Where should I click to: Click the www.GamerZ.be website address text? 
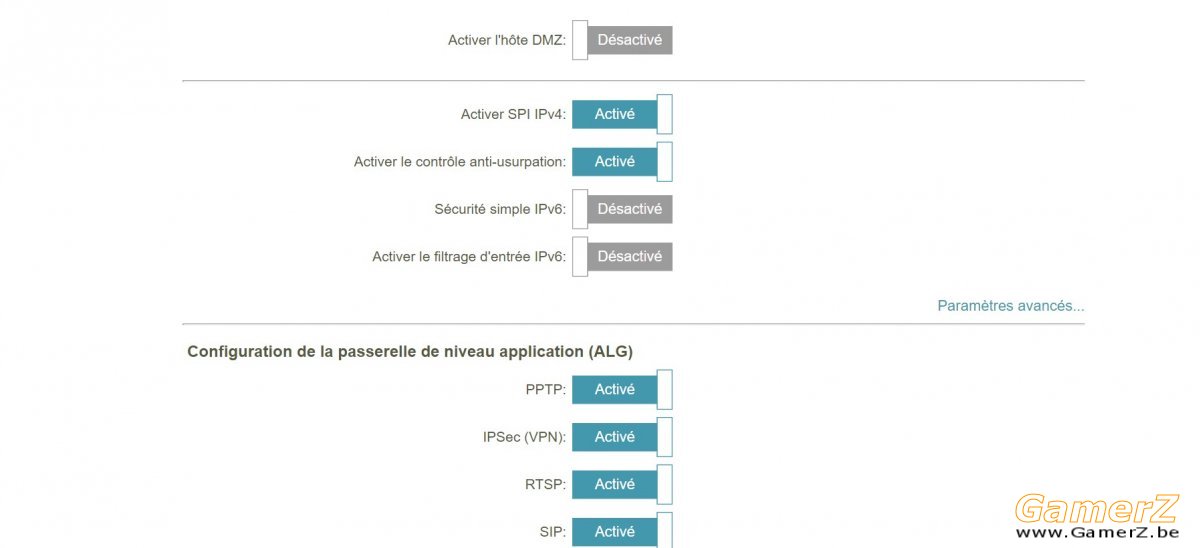coord(1097,533)
